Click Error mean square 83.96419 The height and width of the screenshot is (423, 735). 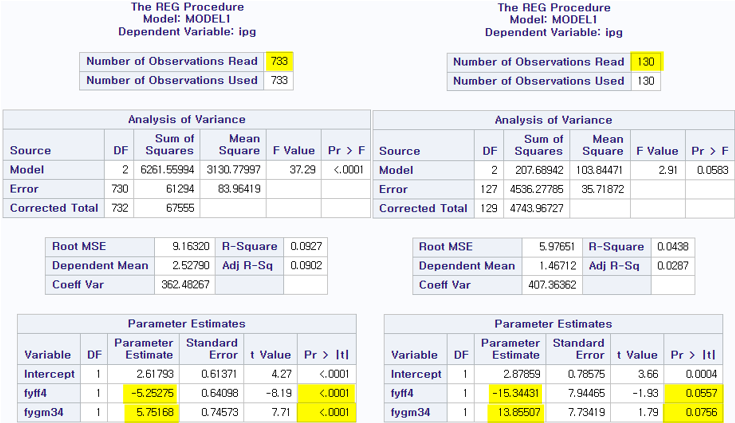pyautogui.click(x=240, y=189)
